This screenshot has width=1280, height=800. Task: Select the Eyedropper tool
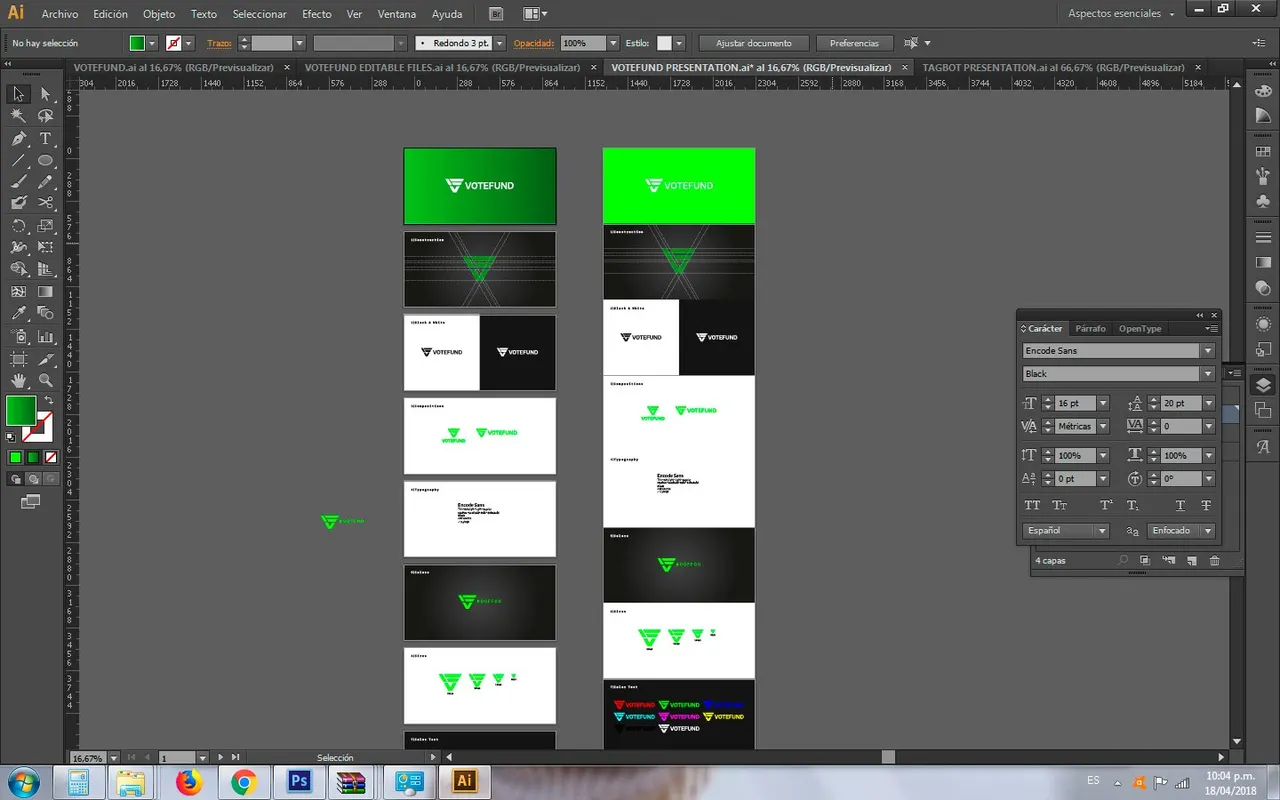(x=18, y=314)
